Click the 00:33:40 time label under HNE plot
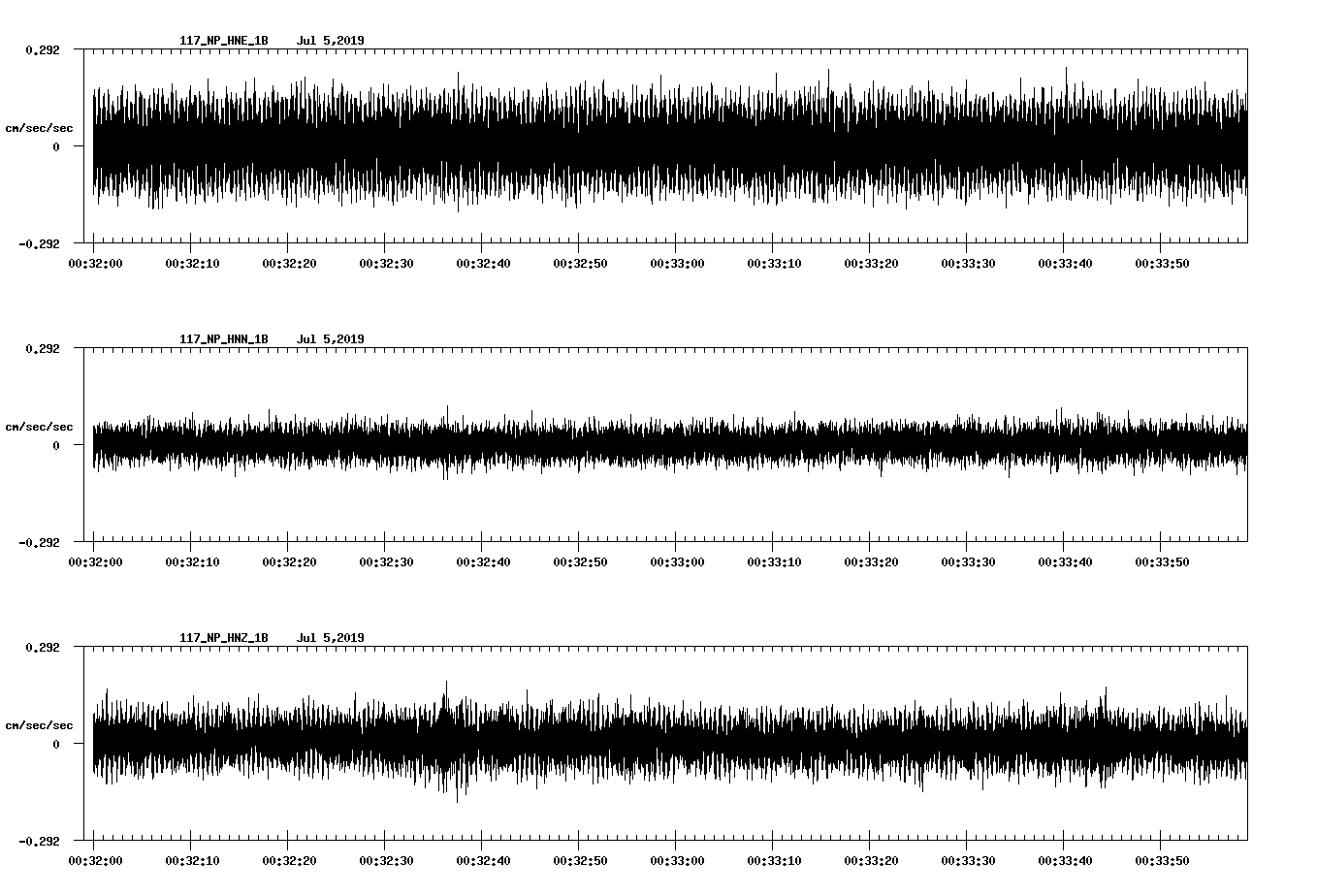Viewport: 1317px width, 896px height. pos(1065,263)
